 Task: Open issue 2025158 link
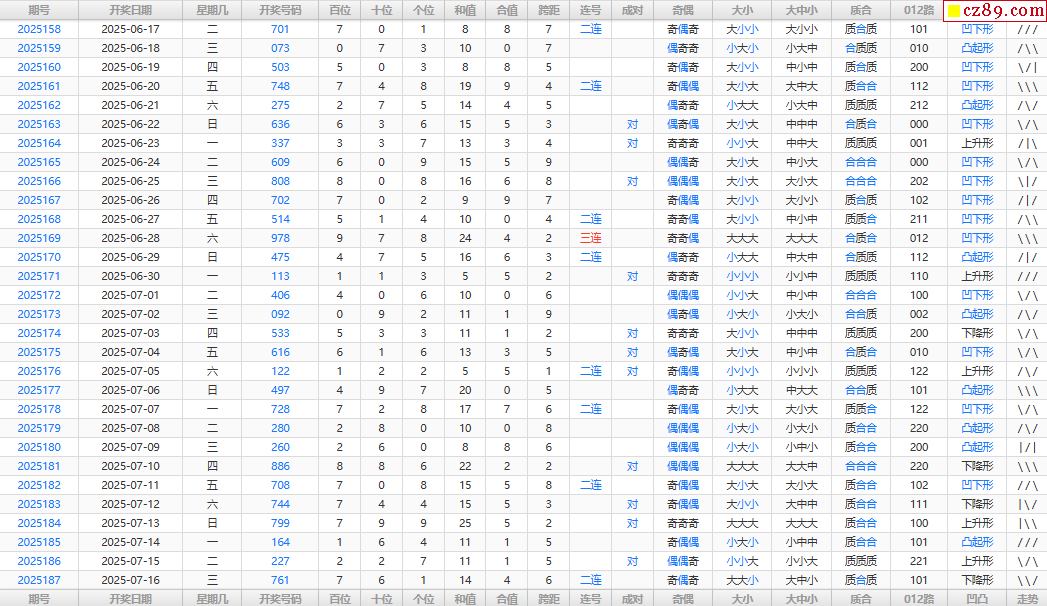click(39, 29)
